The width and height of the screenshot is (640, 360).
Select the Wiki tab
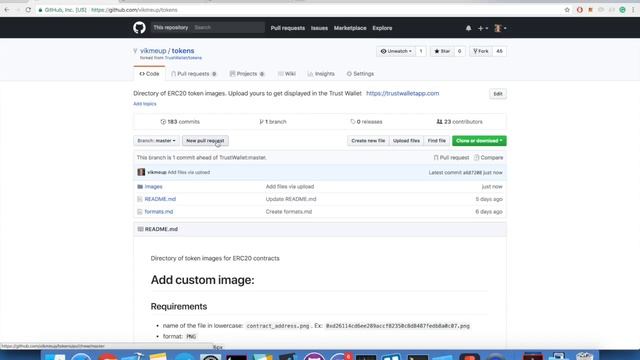[287, 74]
